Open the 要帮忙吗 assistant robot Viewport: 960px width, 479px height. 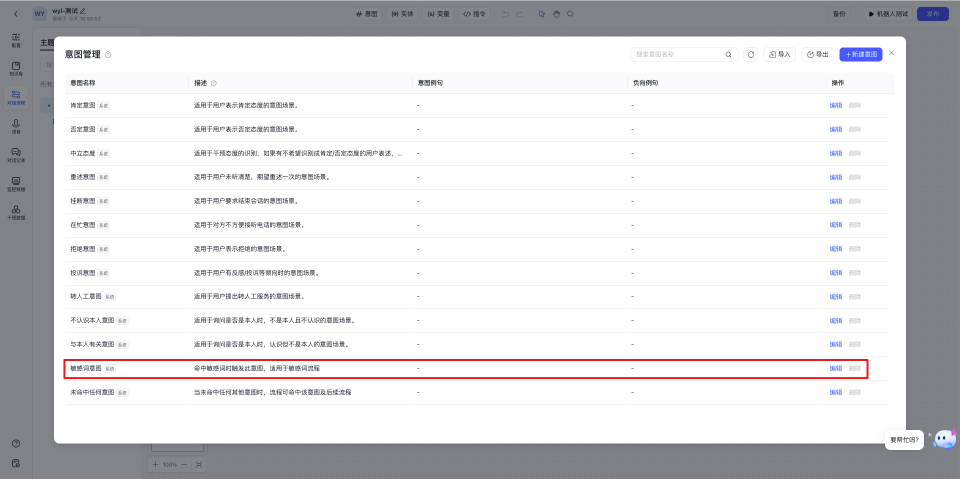tap(944, 439)
